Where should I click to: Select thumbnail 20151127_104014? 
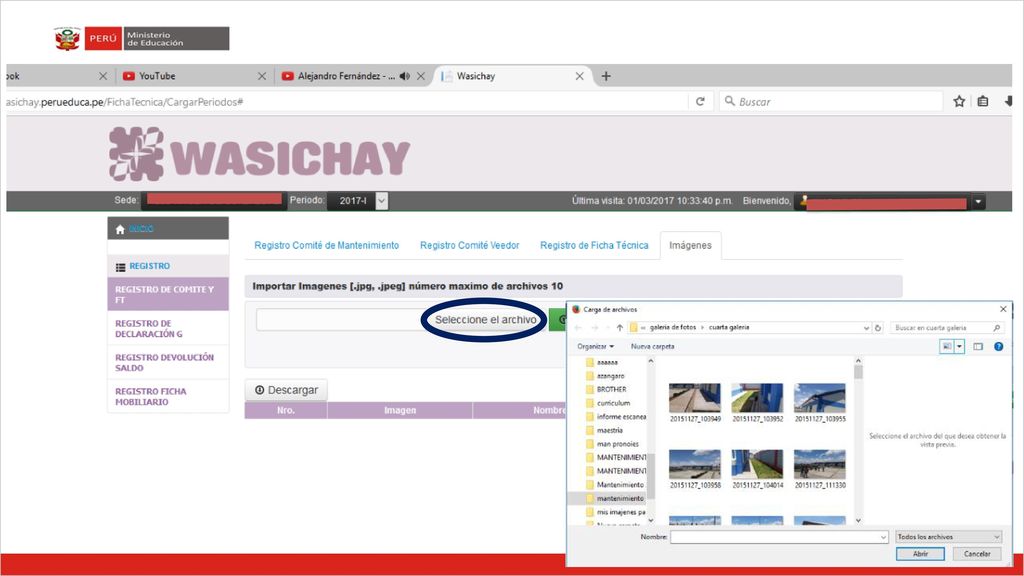click(x=758, y=469)
